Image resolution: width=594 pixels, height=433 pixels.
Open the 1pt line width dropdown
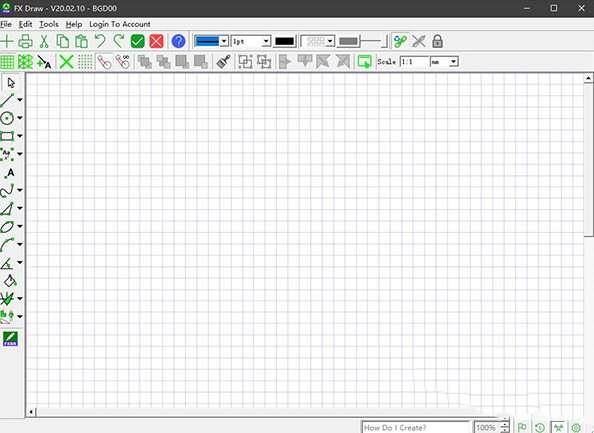pyautogui.click(x=266, y=41)
